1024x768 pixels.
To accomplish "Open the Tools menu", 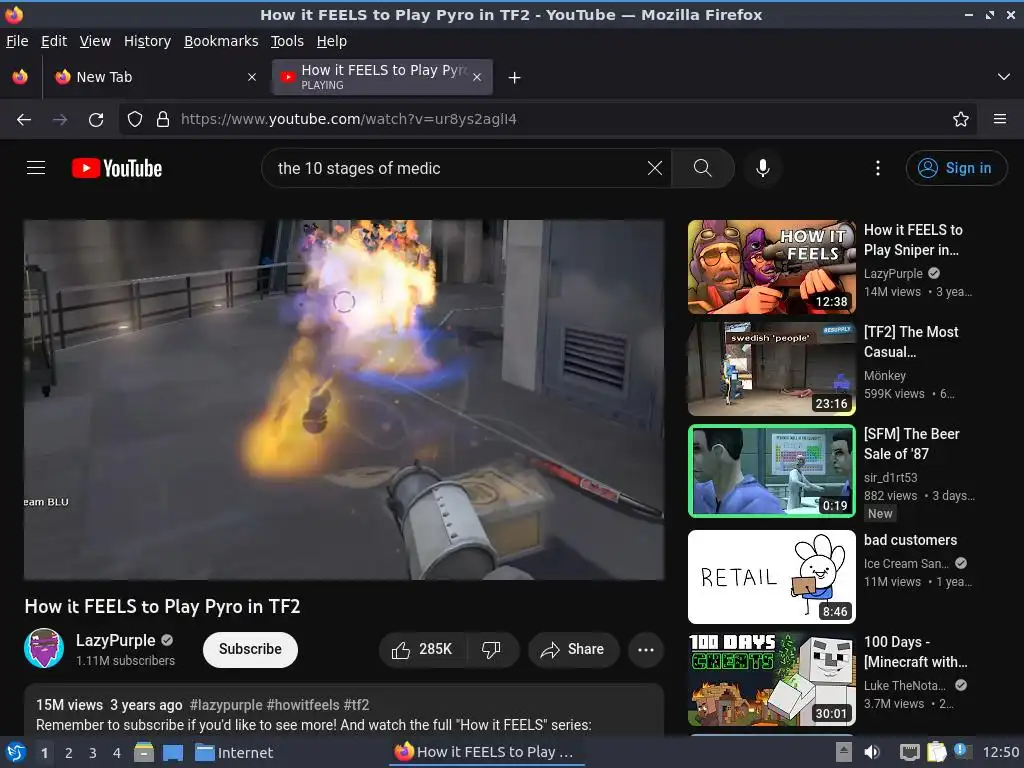I will (x=287, y=41).
